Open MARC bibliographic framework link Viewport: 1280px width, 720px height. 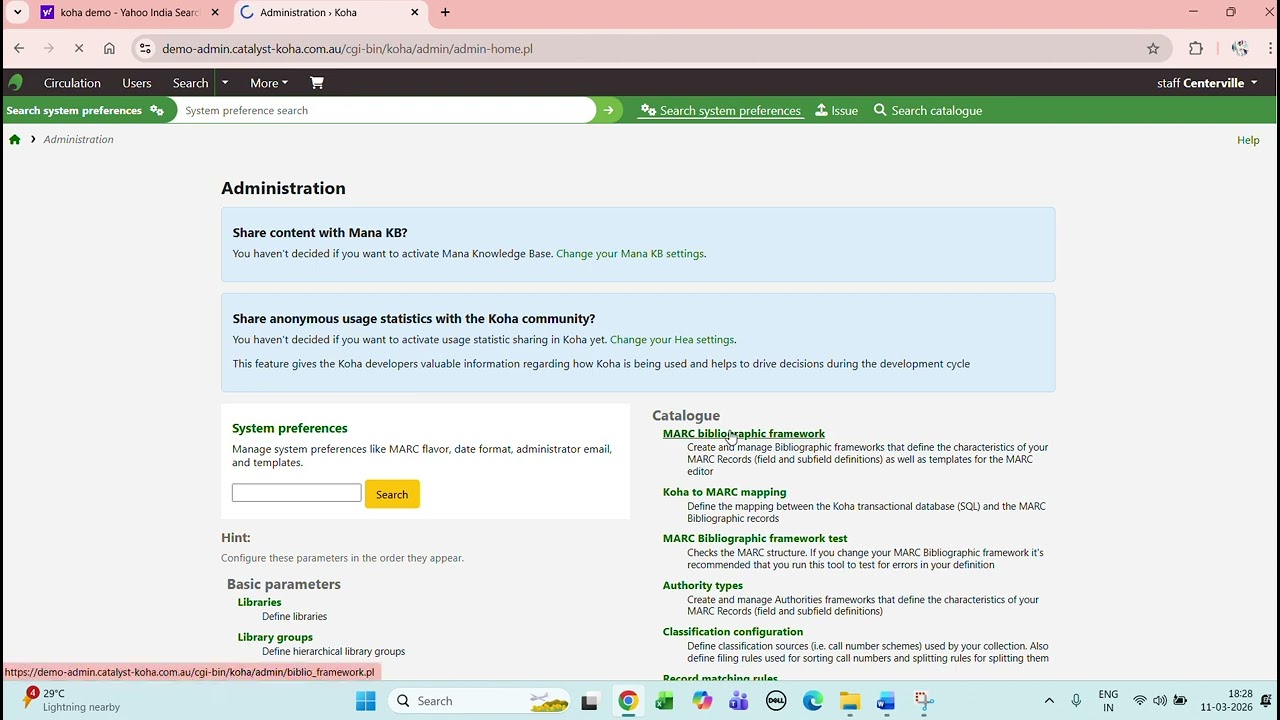pyautogui.click(x=744, y=434)
